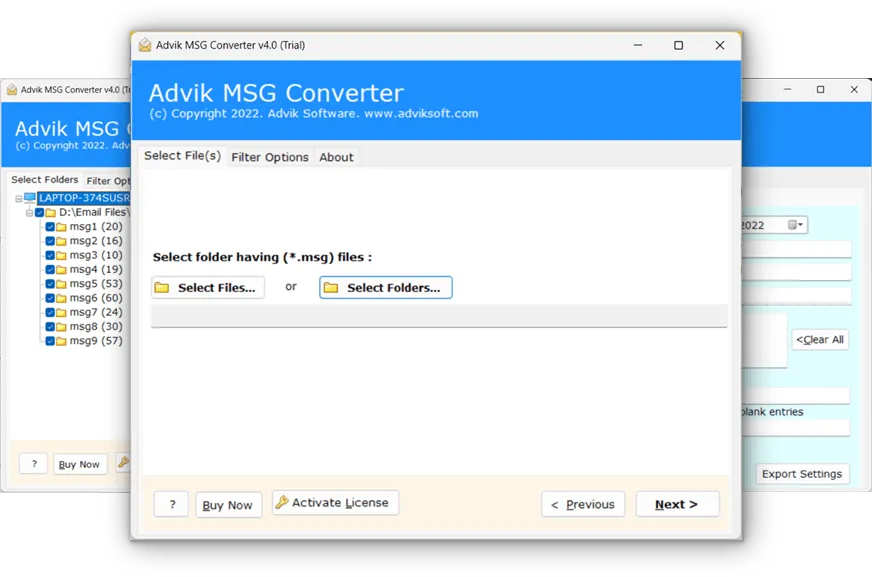Click the folder icon beside msg6 (60)
This screenshot has width=872, height=577.
(61, 298)
